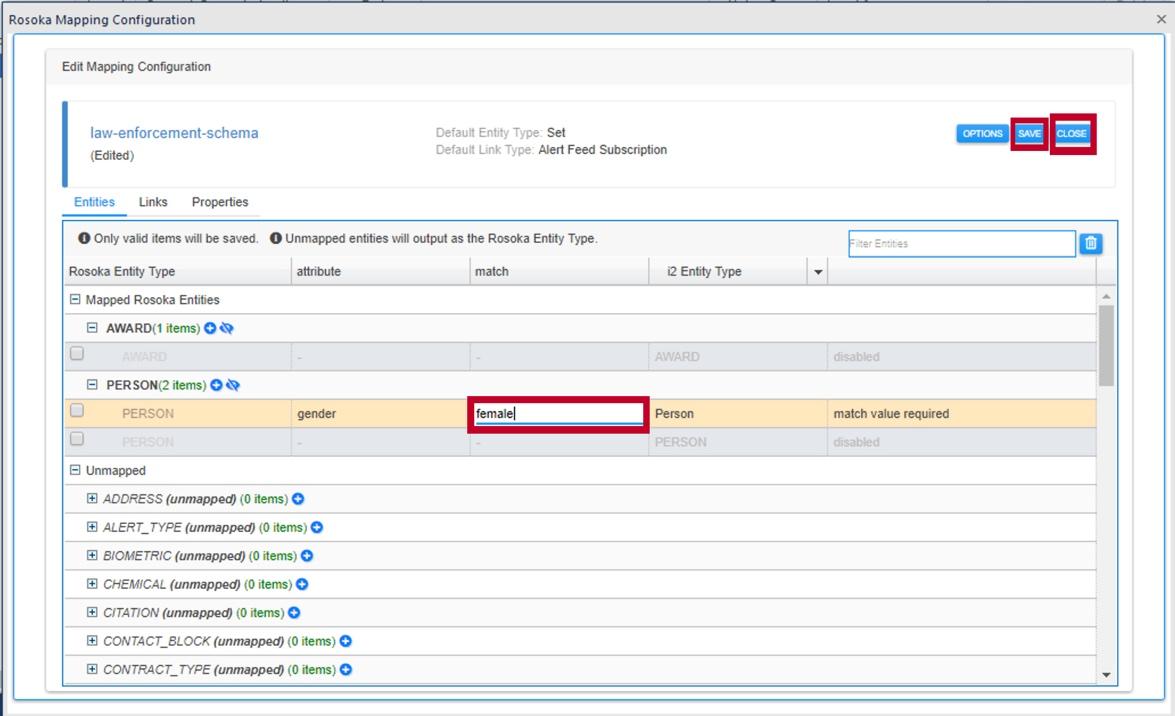
Task: Click inside the Filter Entities input field
Action: pos(961,243)
